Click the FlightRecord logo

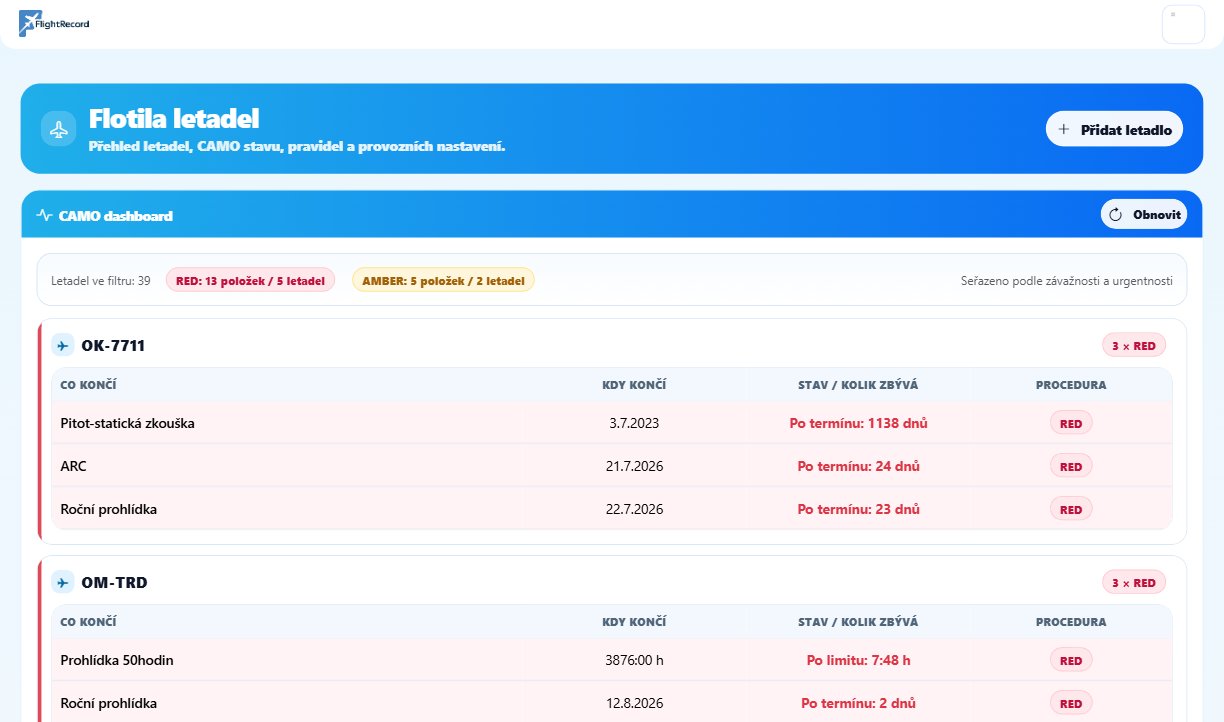tap(54, 21)
